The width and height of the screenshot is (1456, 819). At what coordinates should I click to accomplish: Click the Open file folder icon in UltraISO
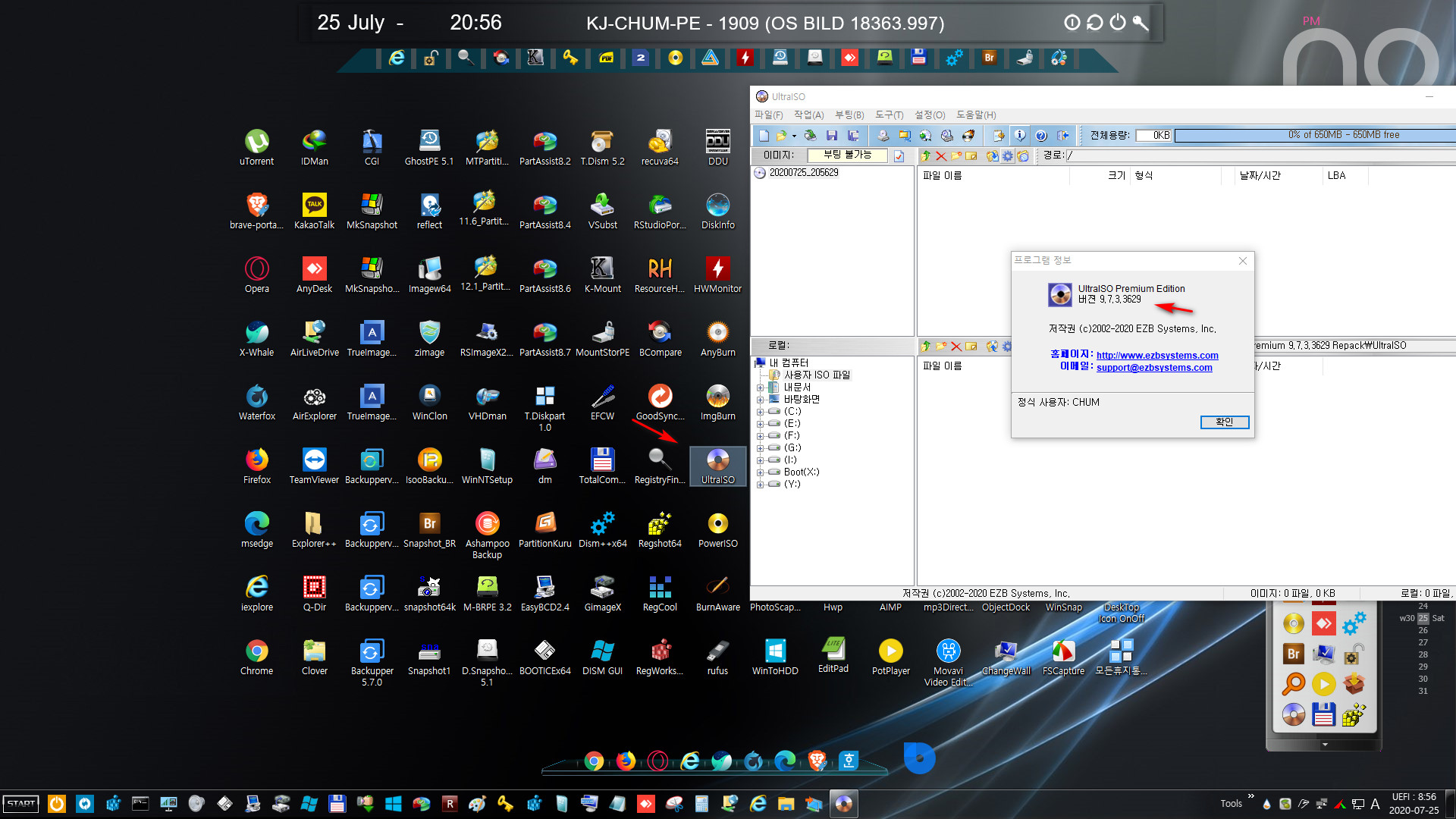[781, 136]
